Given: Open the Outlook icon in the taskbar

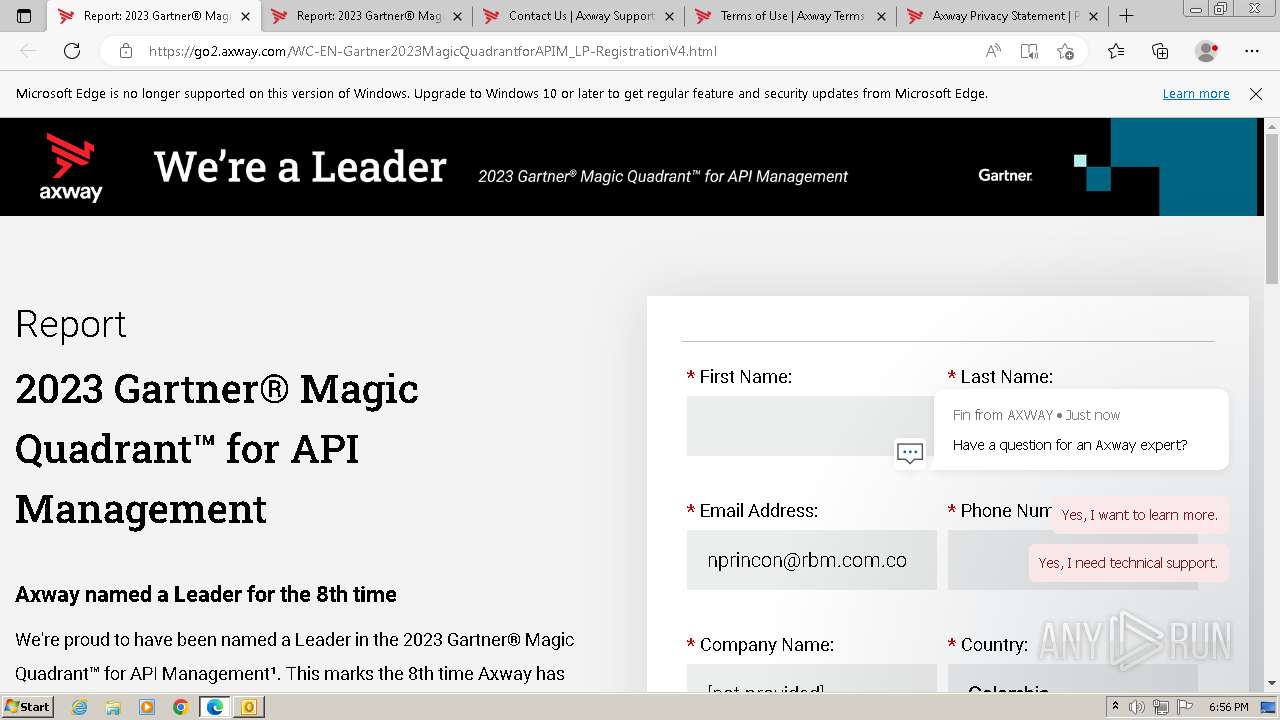Looking at the screenshot, I should 249,707.
